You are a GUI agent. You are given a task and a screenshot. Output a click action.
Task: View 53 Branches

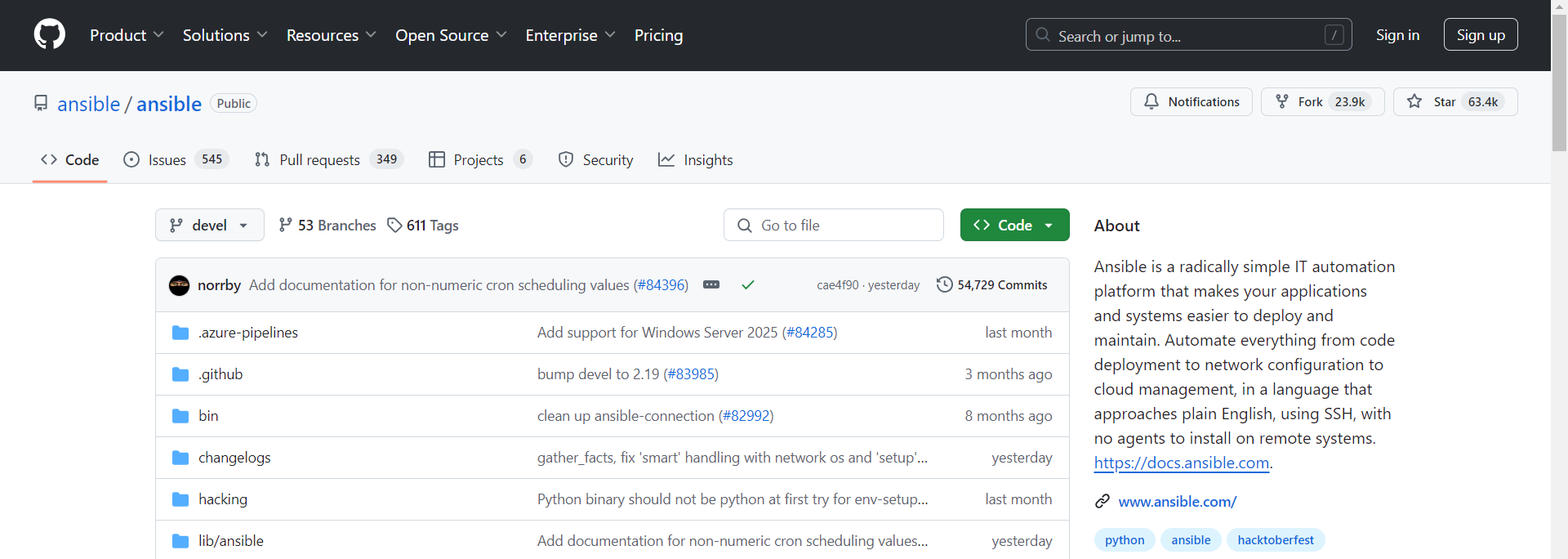pyautogui.click(x=327, y=225)
